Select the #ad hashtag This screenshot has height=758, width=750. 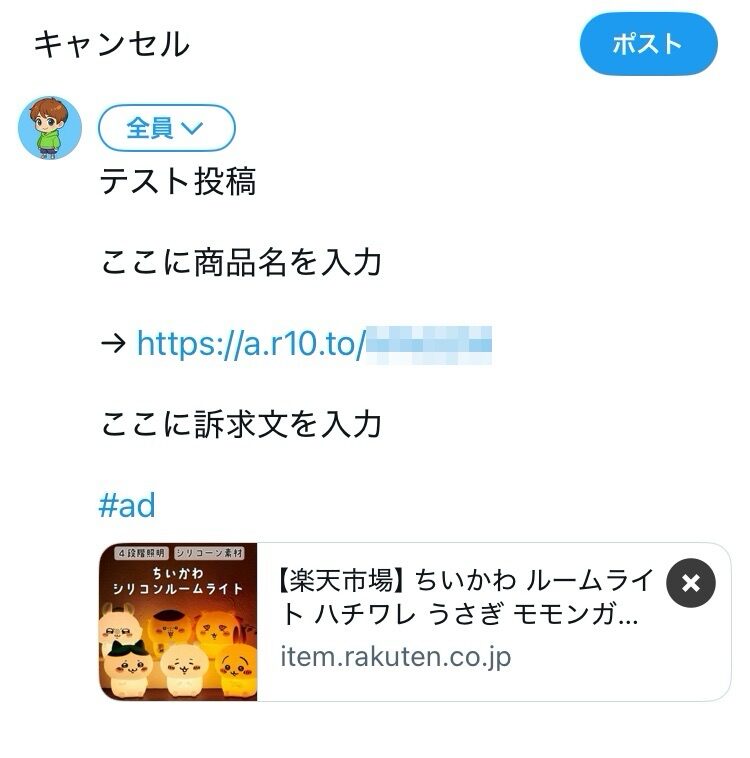pos(127,505)
